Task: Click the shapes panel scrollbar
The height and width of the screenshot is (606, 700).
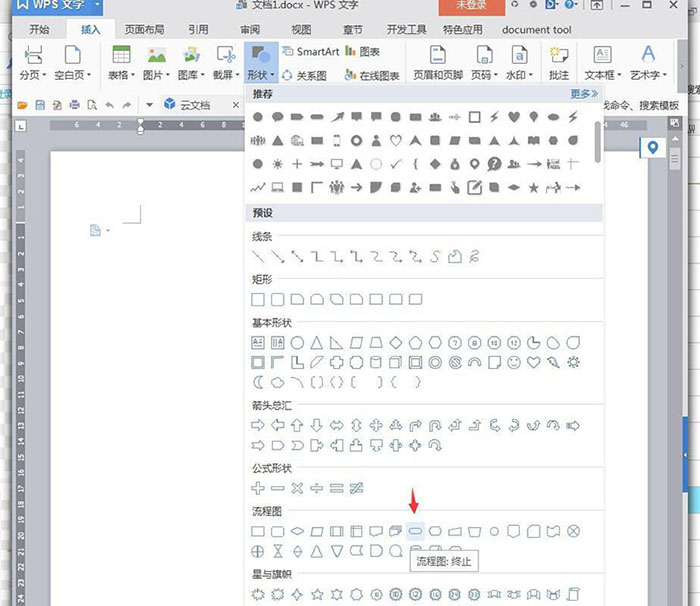Action: pos(598,142)
